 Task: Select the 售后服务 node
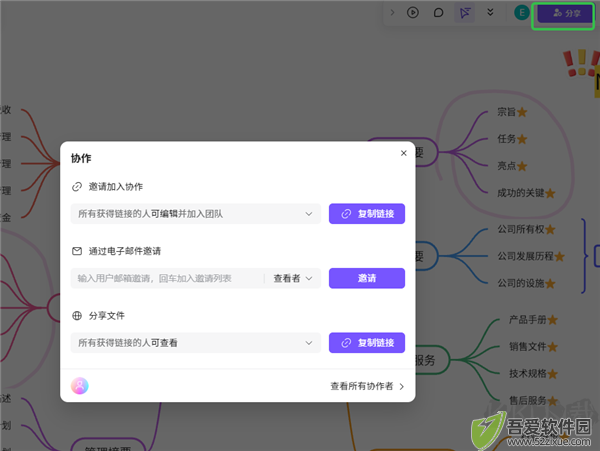(x=528, y=401)
